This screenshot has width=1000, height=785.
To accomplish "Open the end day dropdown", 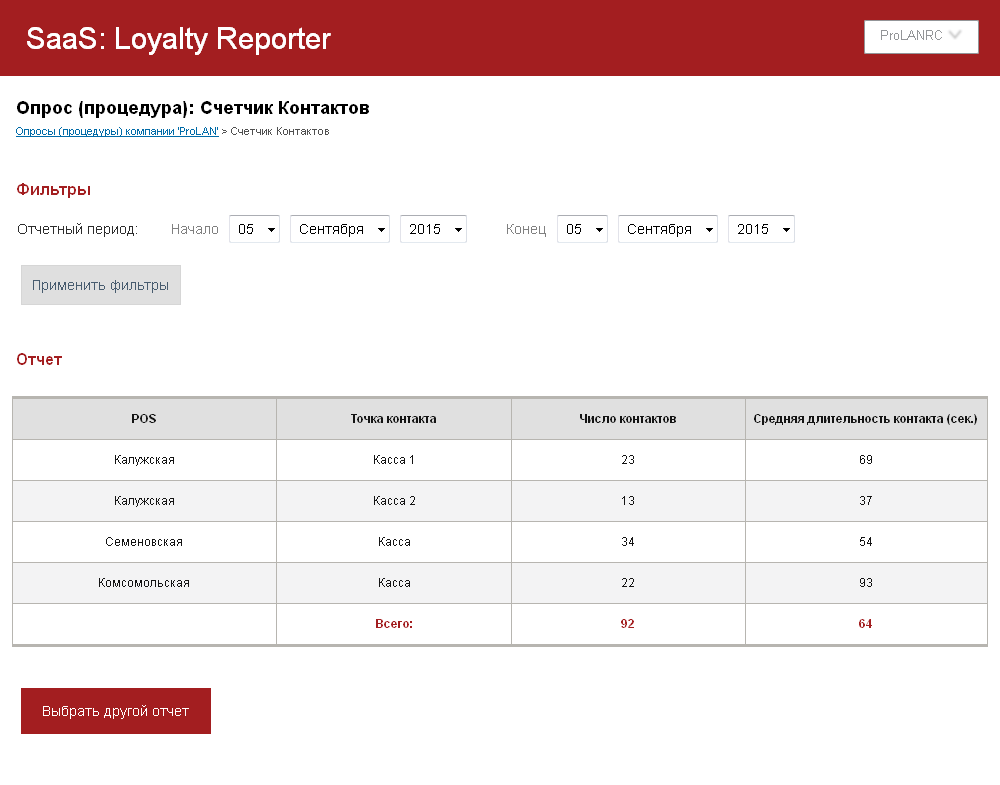I will [x=582, y=229].
